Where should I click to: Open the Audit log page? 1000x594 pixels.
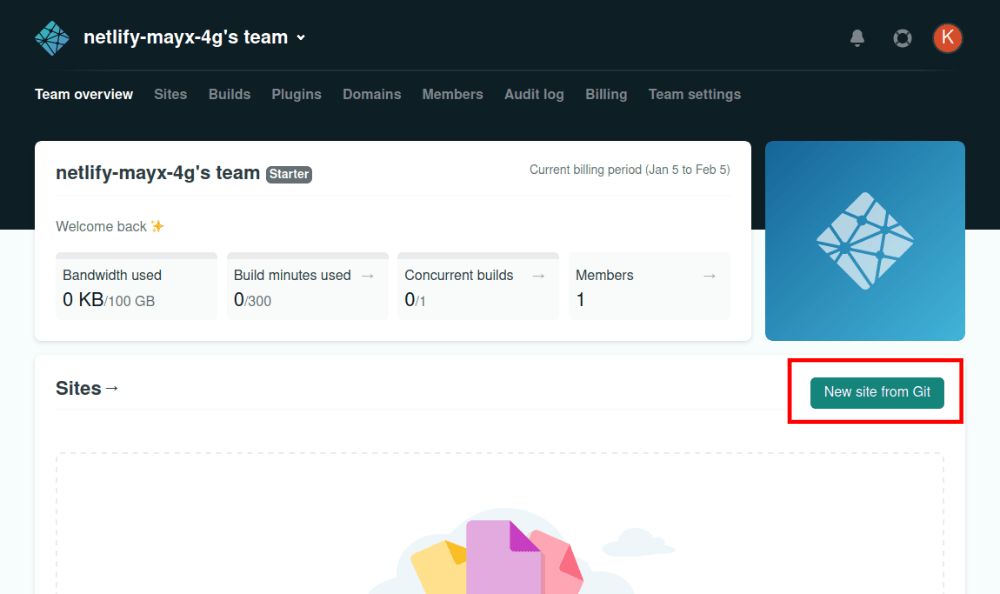(534, 94)
